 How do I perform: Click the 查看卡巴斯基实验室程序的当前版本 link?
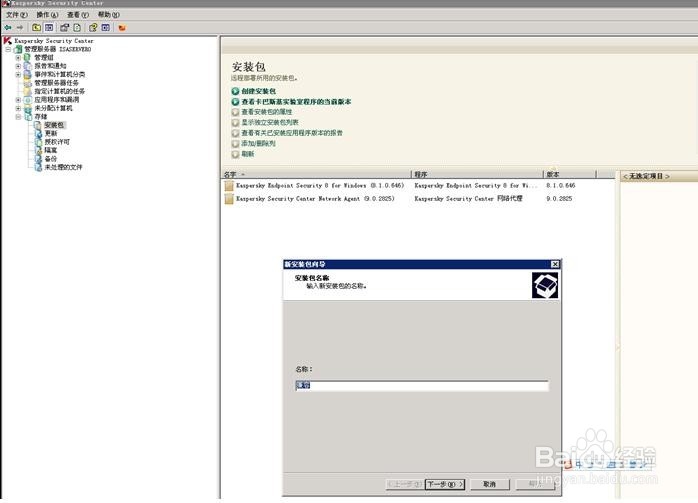tap(296, 102)
